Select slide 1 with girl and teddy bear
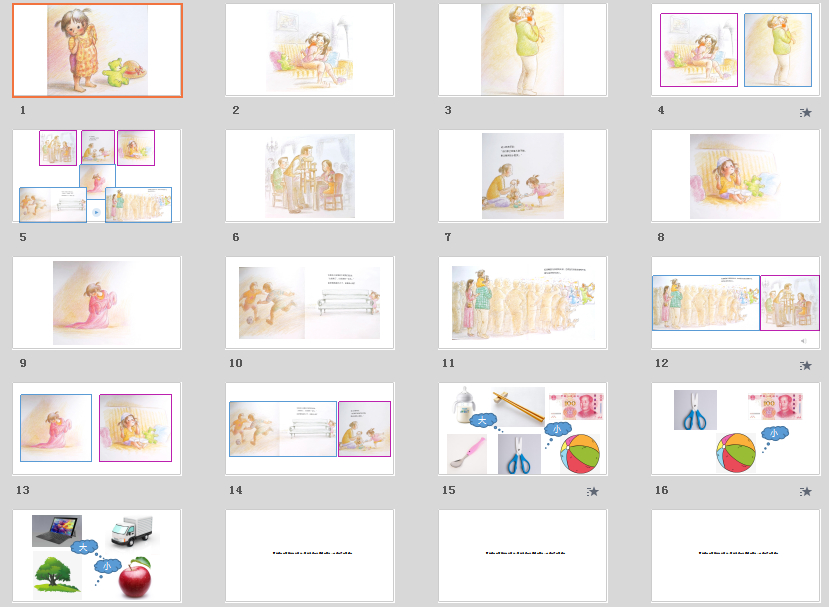 pos(97,50)
